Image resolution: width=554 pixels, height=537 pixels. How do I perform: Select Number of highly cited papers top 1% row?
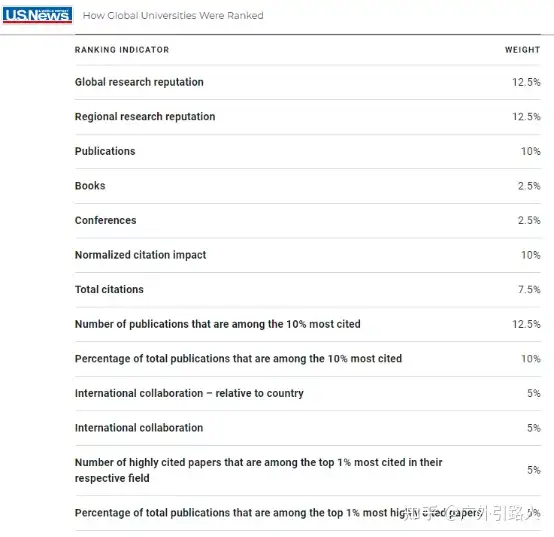tap(308, 470)
